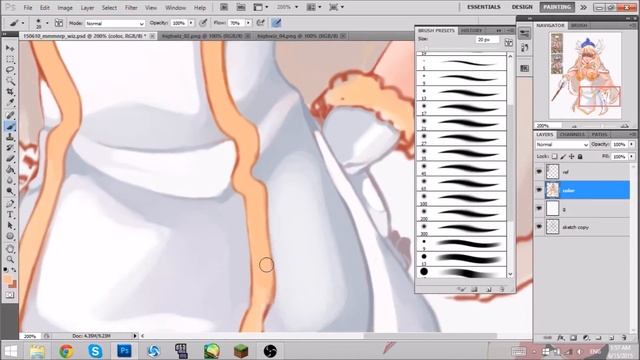Enable lock transparent pixels
Image resolution: width=640 pixels, height=360 pixels.
(554, 156)
